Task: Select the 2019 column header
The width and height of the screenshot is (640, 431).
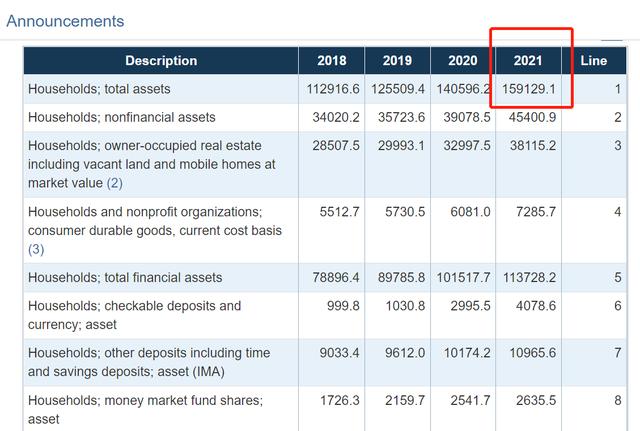Action: [397, 61]
